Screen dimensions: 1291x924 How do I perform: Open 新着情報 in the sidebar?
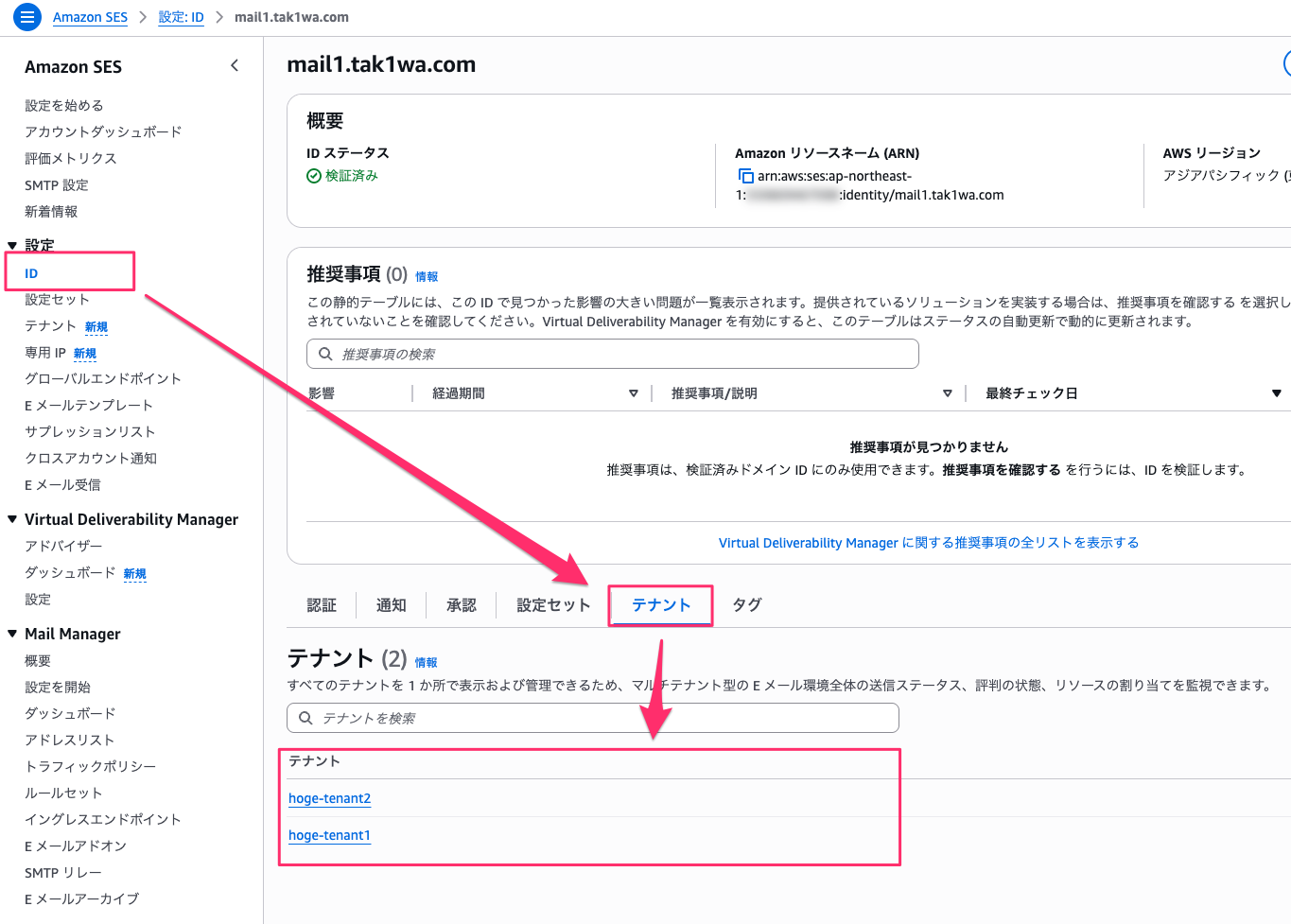[x=51, y=212]
